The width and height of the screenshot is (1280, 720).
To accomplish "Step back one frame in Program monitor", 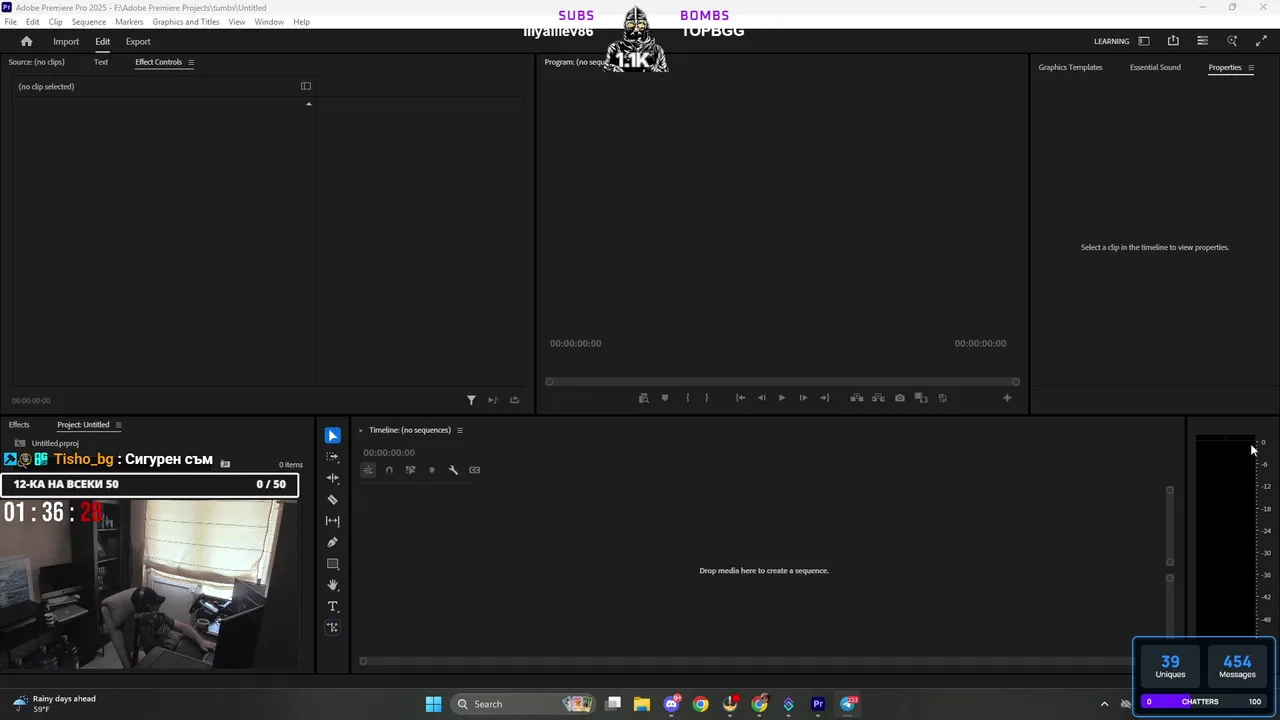I will click(761, 398).
